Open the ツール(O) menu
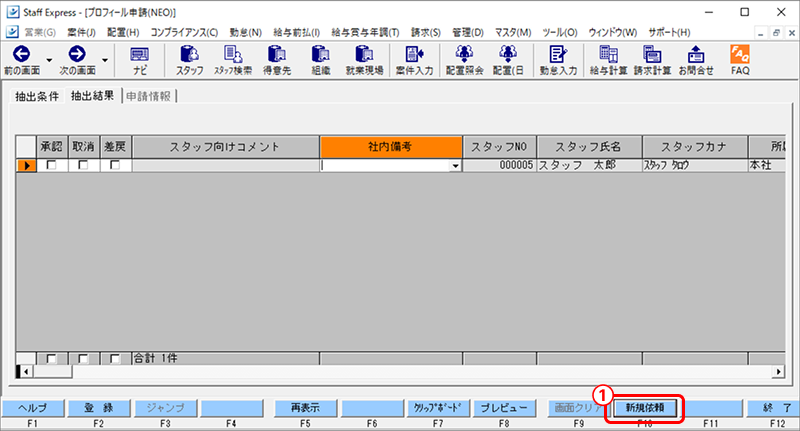Viewport: 800px width, 431px height. click(560, 32)
